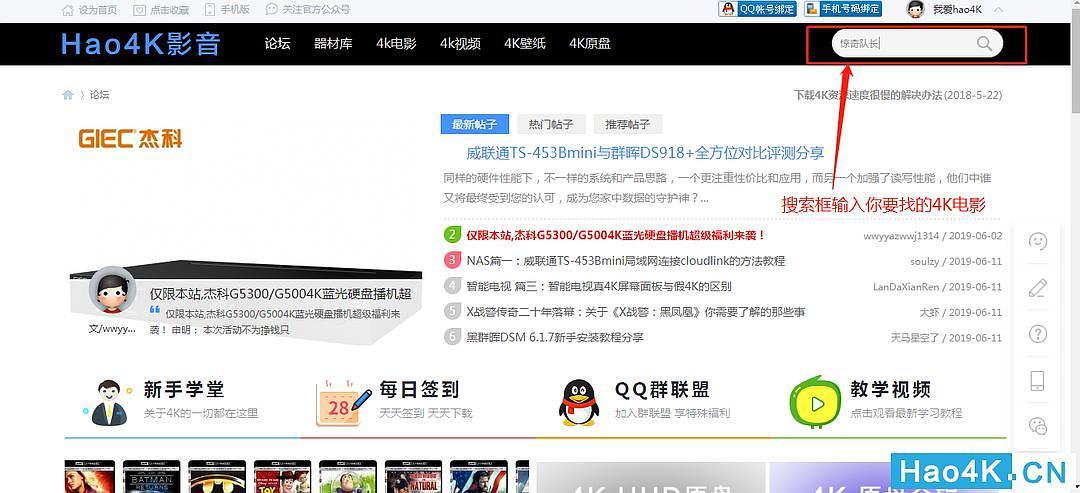Screen dimensions: 1080x493
Task: Click the GIEC 杰科 logo
Action: [x=131, y=138]
